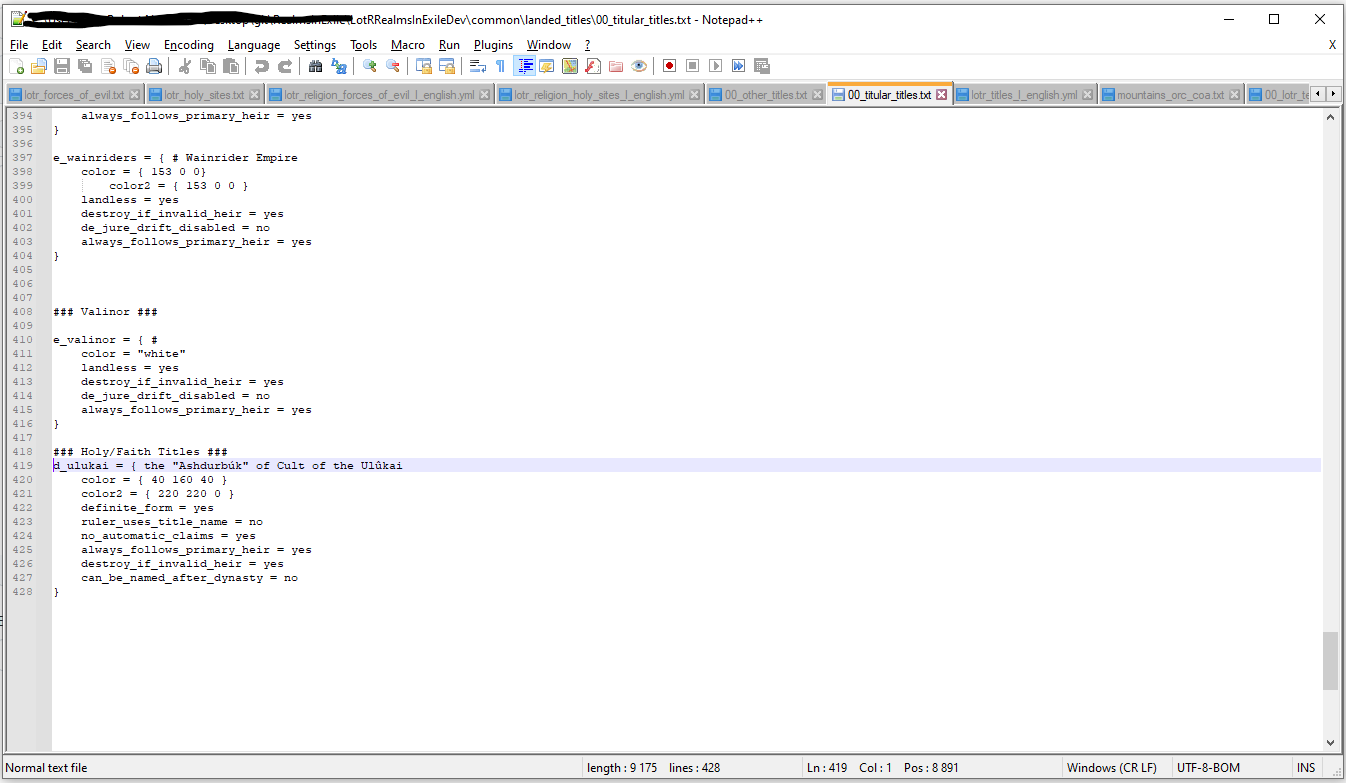
Task: Open the Run menu
Action: [450, 45]
